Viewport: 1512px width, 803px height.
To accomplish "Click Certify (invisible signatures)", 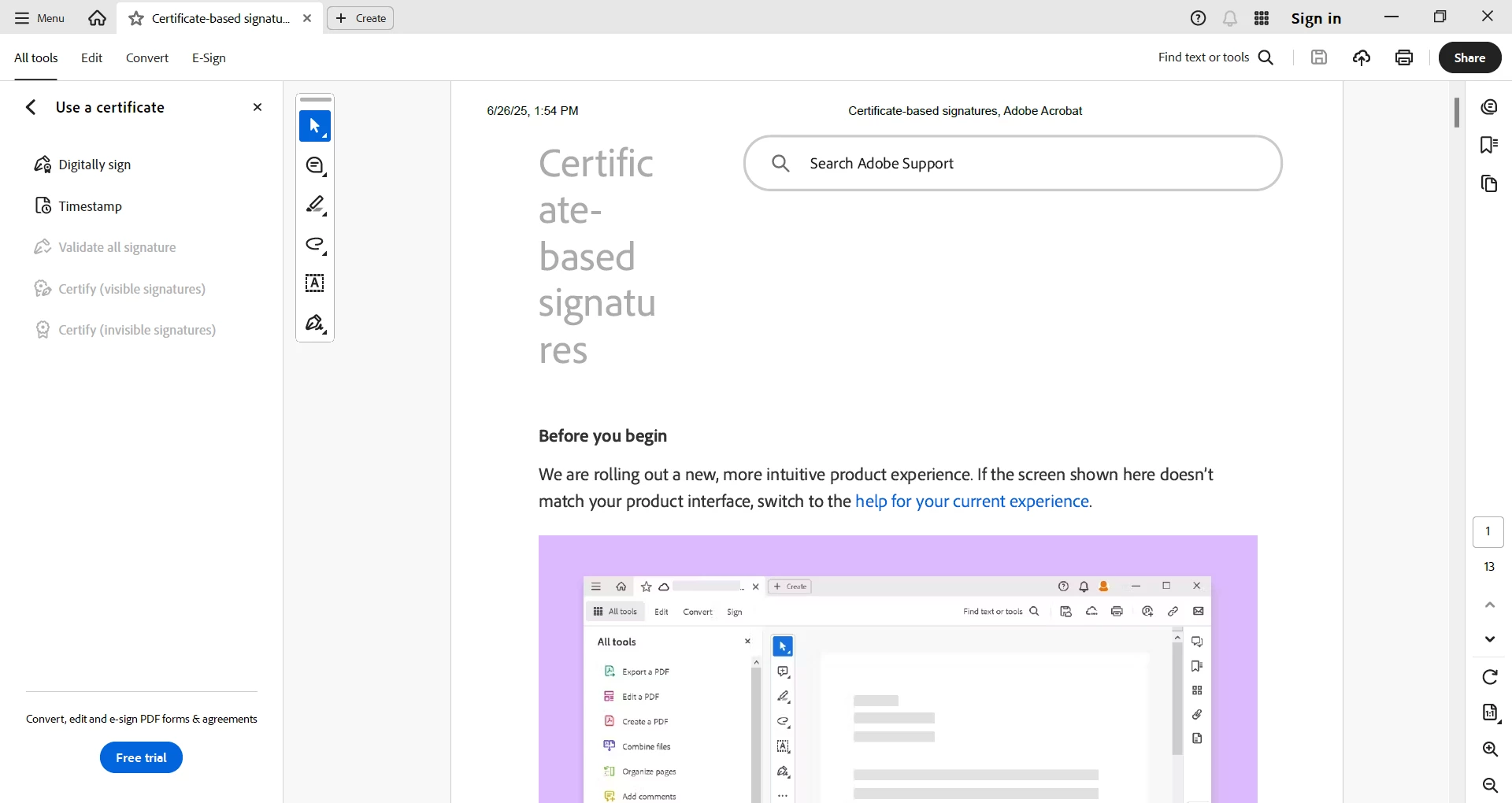I will tap(124, 330).
